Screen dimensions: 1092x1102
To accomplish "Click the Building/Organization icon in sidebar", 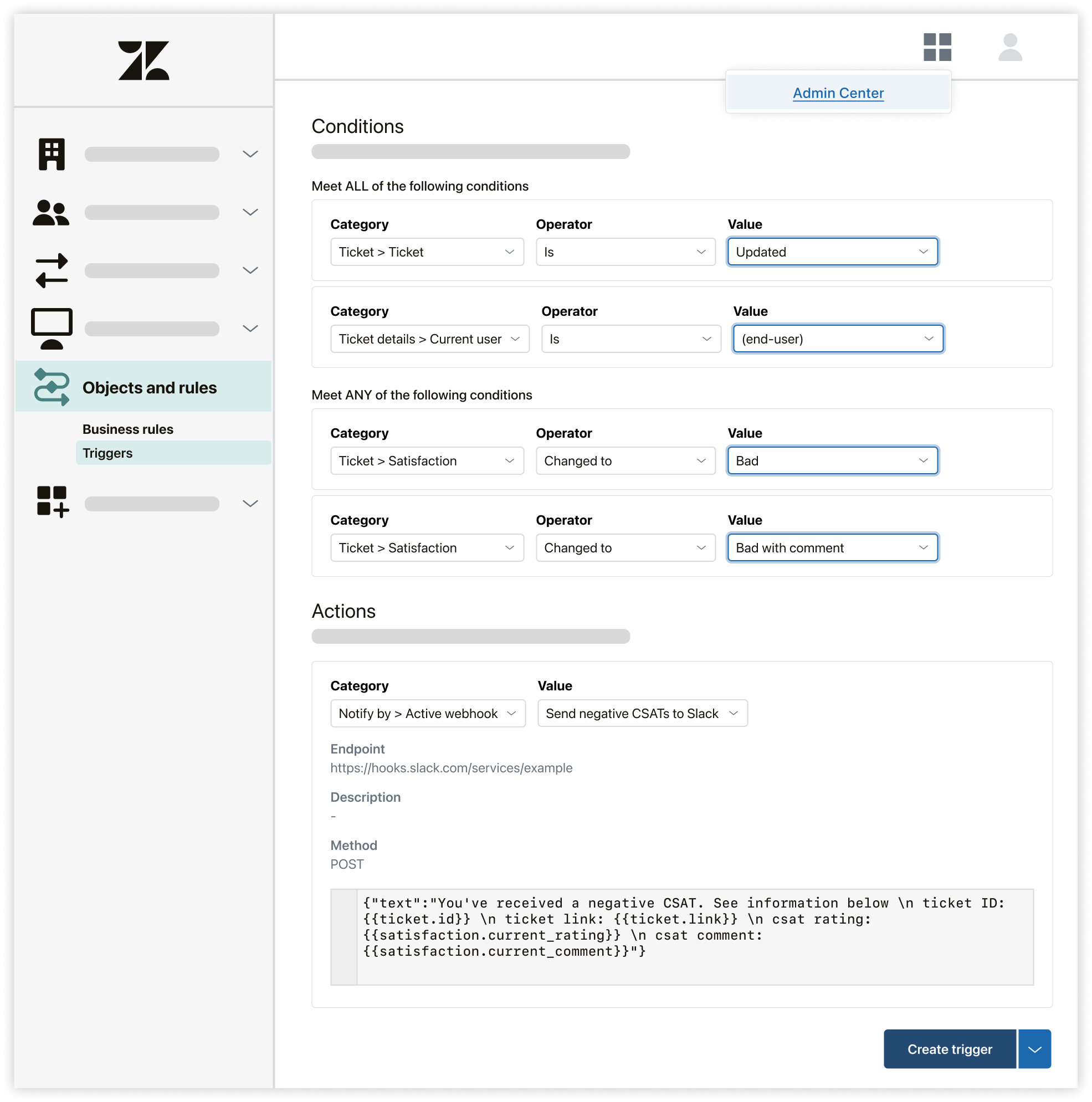I will tap(52, 153).
